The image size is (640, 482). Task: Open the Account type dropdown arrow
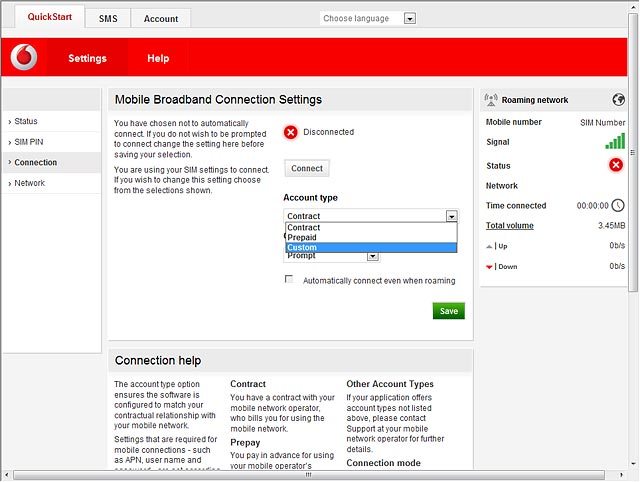click(x=451, y=216)
